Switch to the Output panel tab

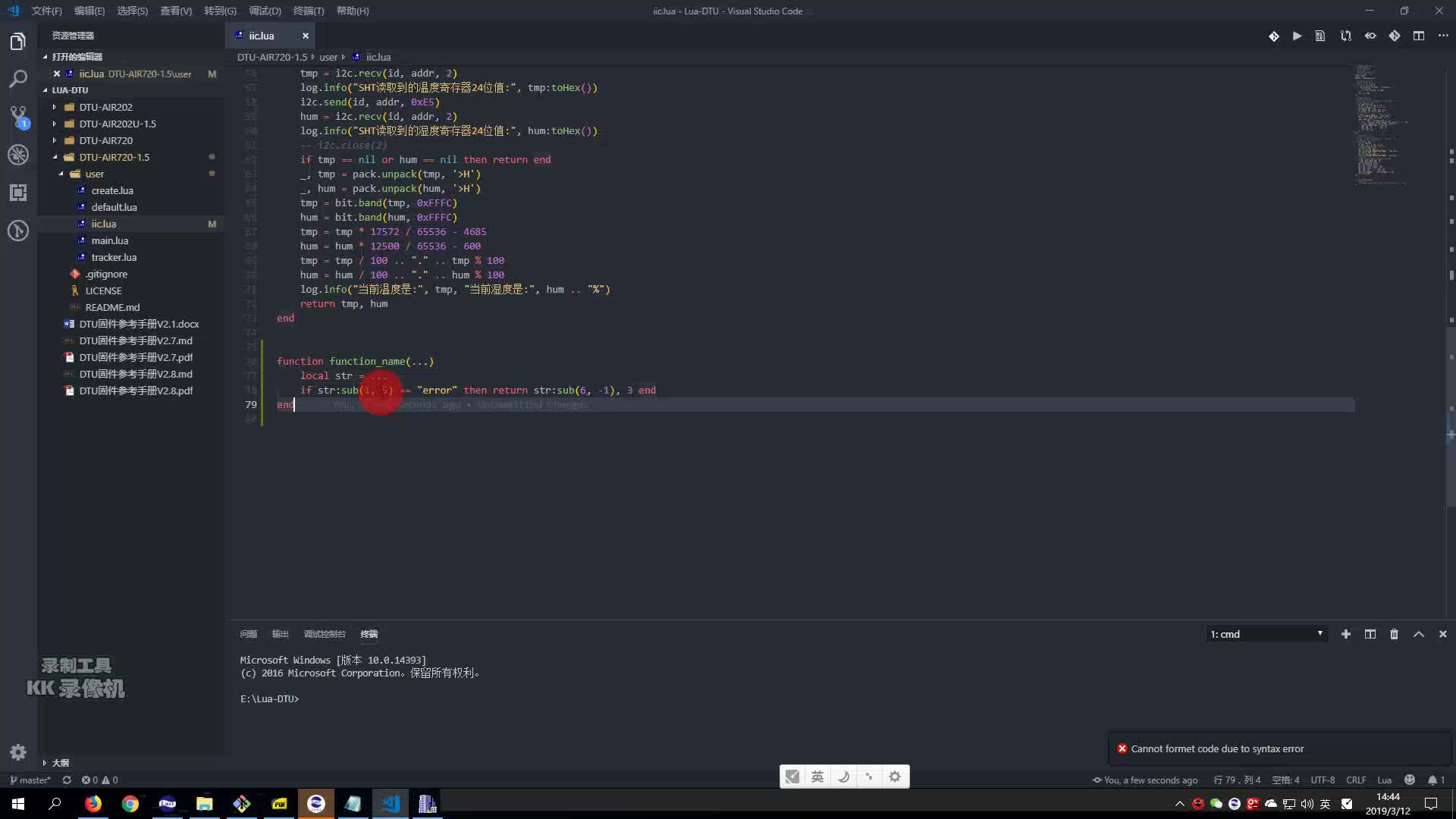coord(281,634)
